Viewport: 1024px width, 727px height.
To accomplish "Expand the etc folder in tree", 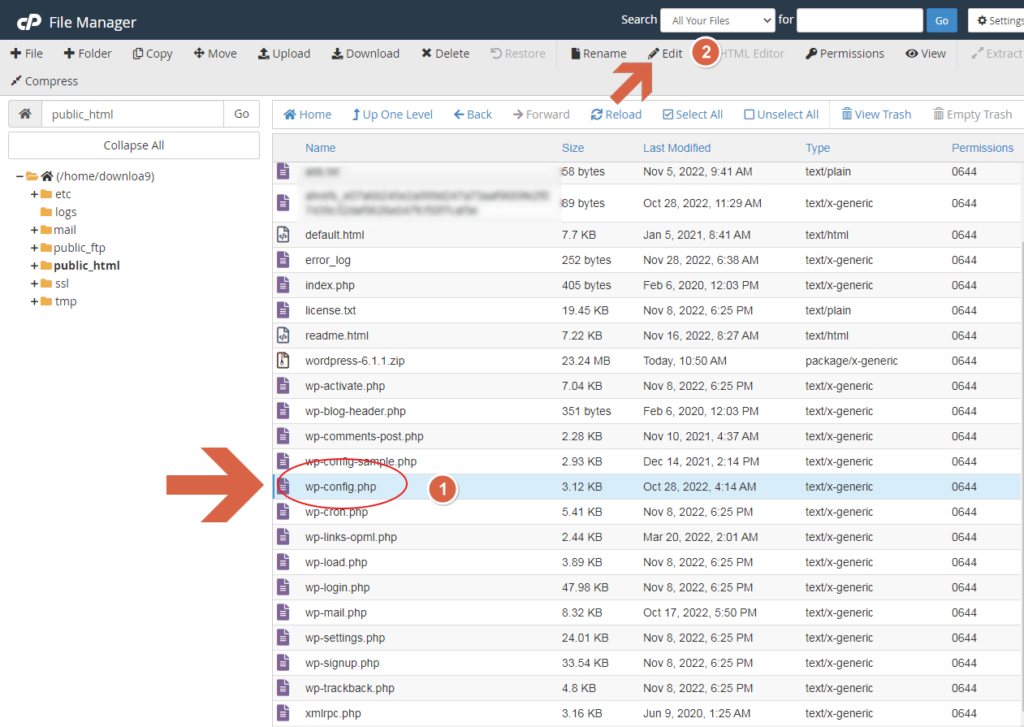I will coord(34,194).
